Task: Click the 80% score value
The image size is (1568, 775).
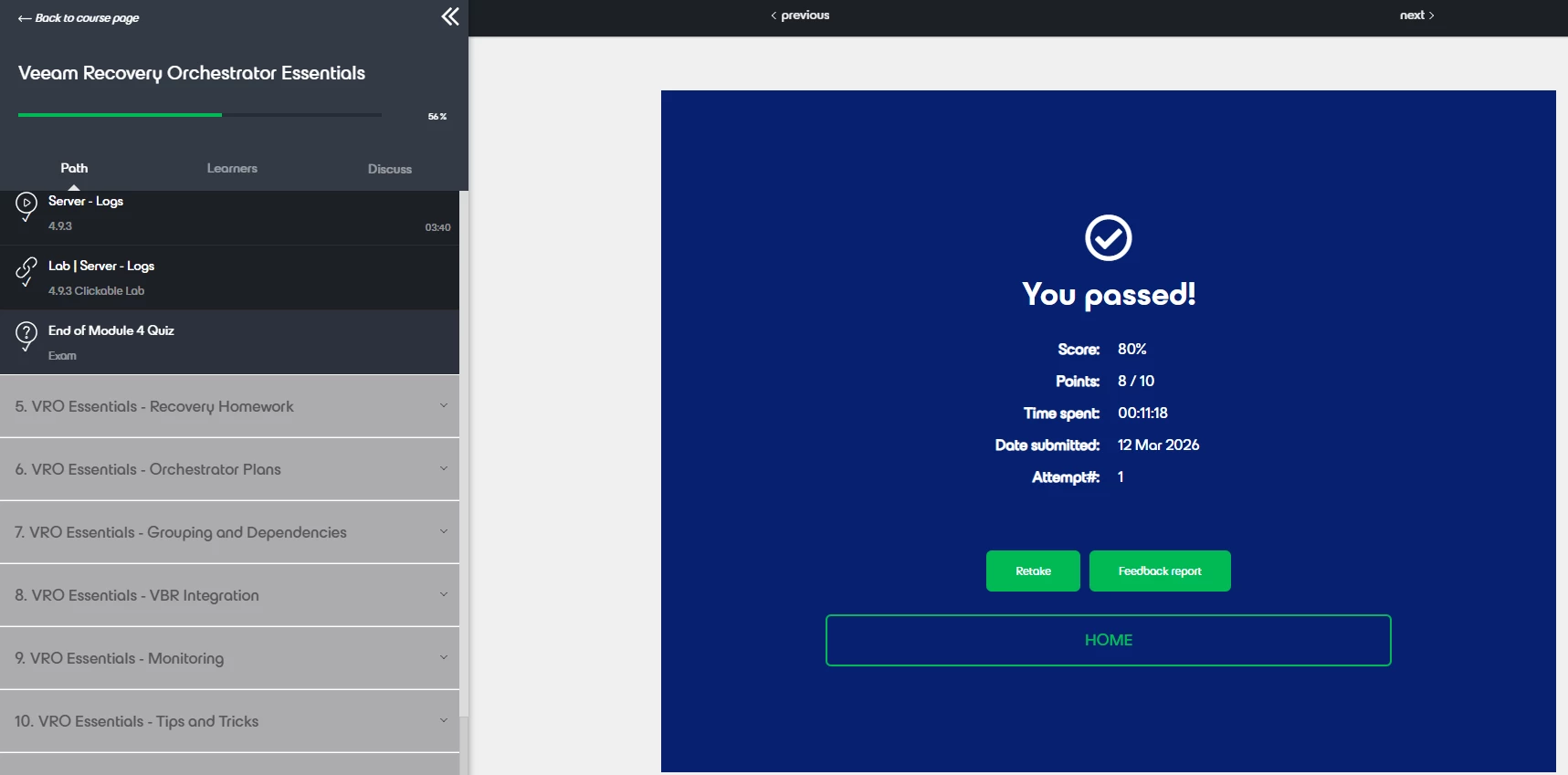Action: (x=1132, y=350)
